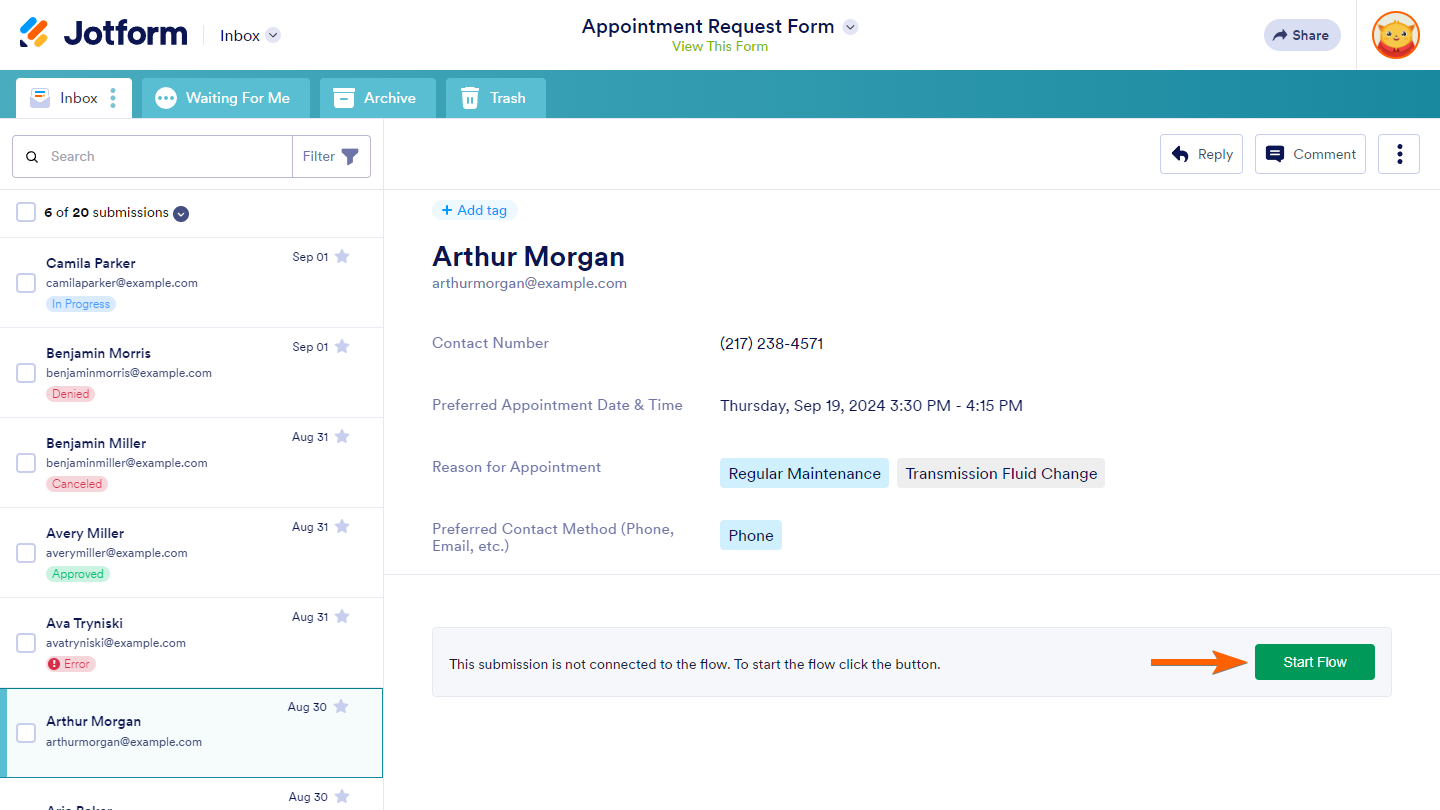Check the select-all submissions checkbox
The height and width of the screenshot is (810, 1440).
tap(26, 212)
